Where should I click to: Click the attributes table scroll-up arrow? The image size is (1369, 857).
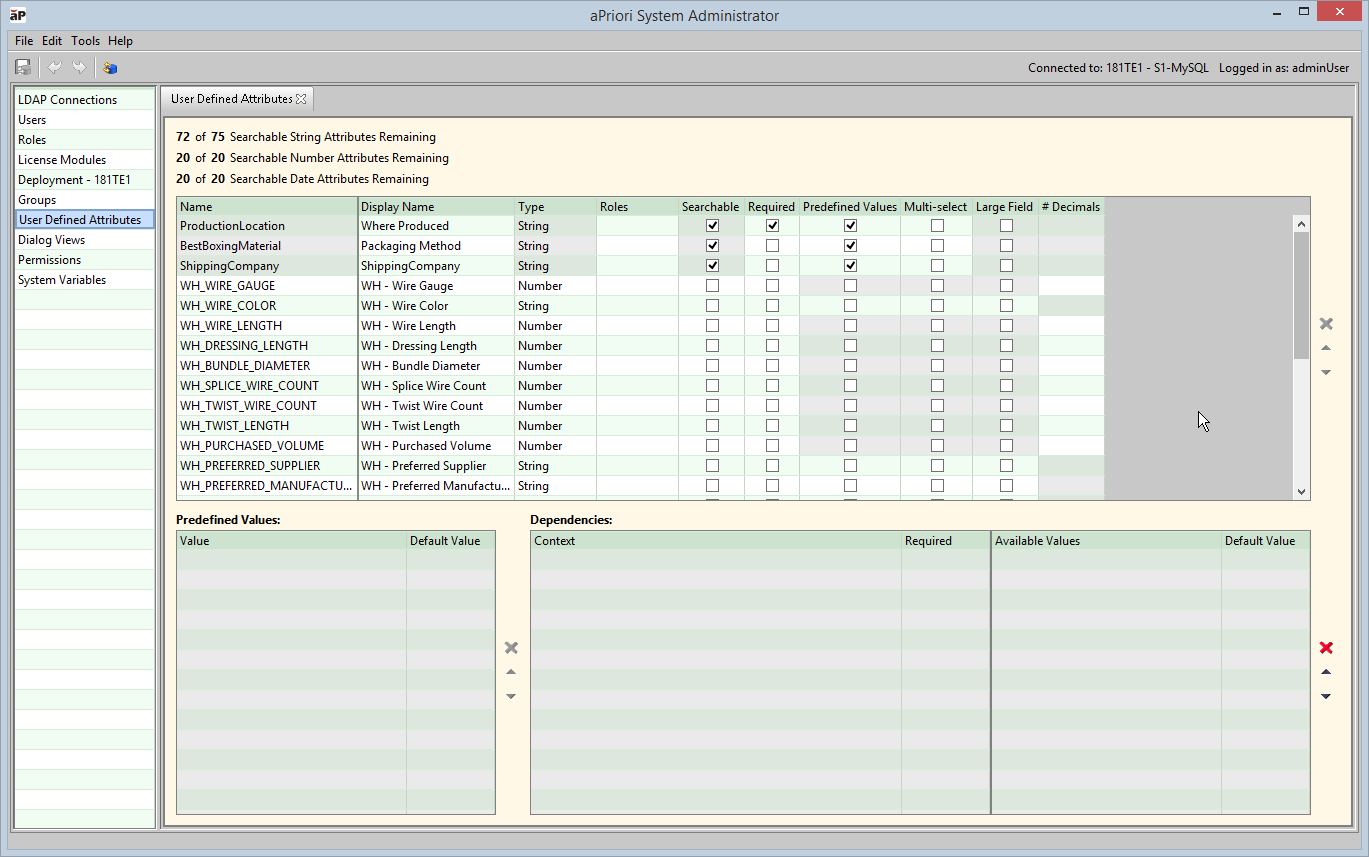pos(1301,224)
